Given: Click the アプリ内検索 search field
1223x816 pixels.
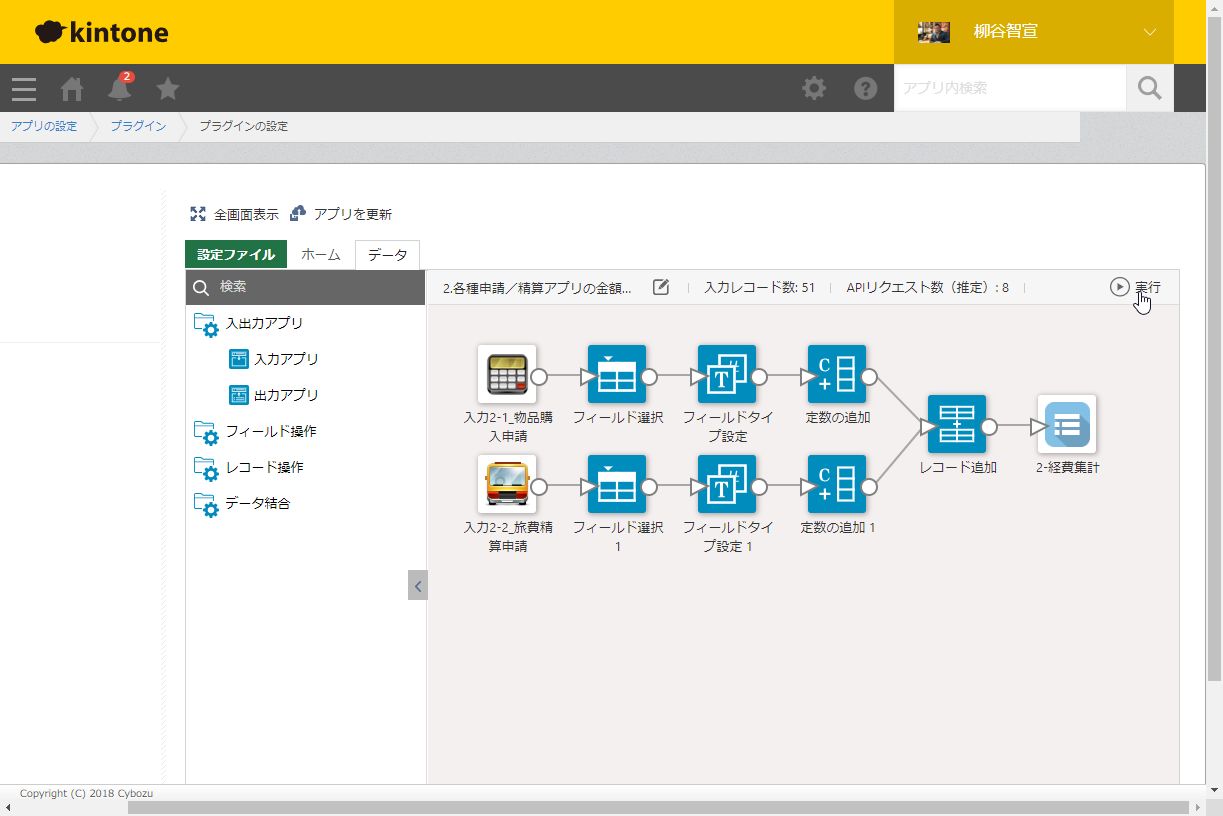Looking at the screenshot, I should click(1010, 89).
